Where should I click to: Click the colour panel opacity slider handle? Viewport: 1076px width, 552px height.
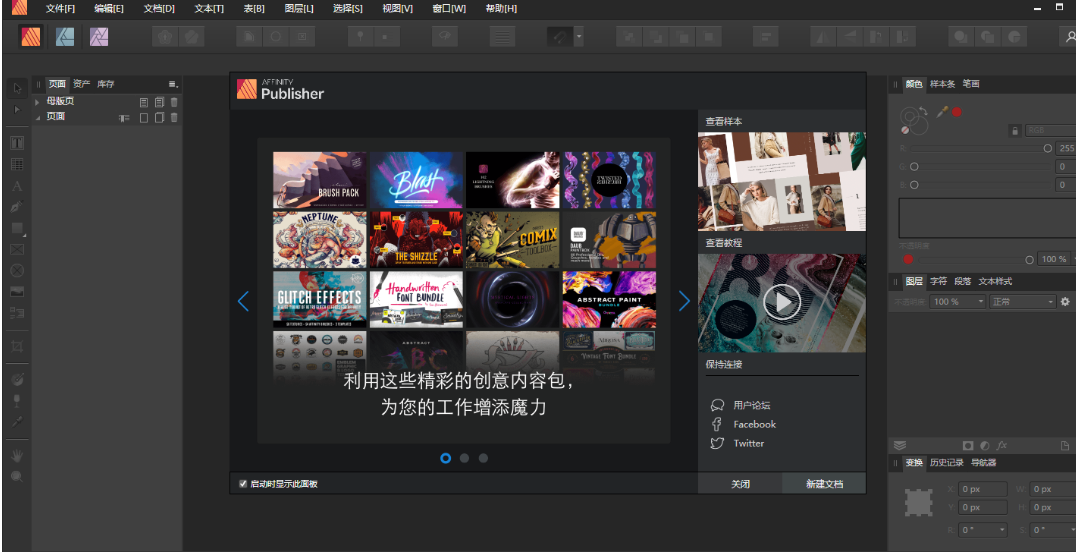1029,260
